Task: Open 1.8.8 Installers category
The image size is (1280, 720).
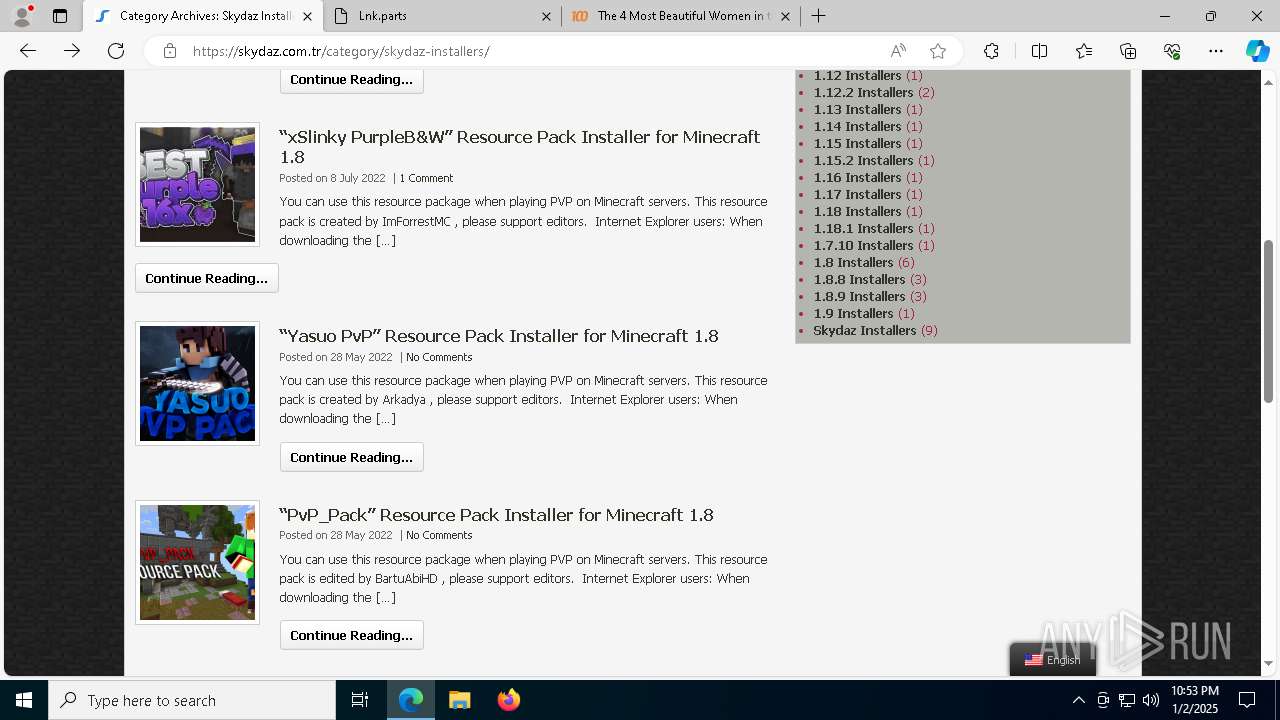Action: (859, 279)
